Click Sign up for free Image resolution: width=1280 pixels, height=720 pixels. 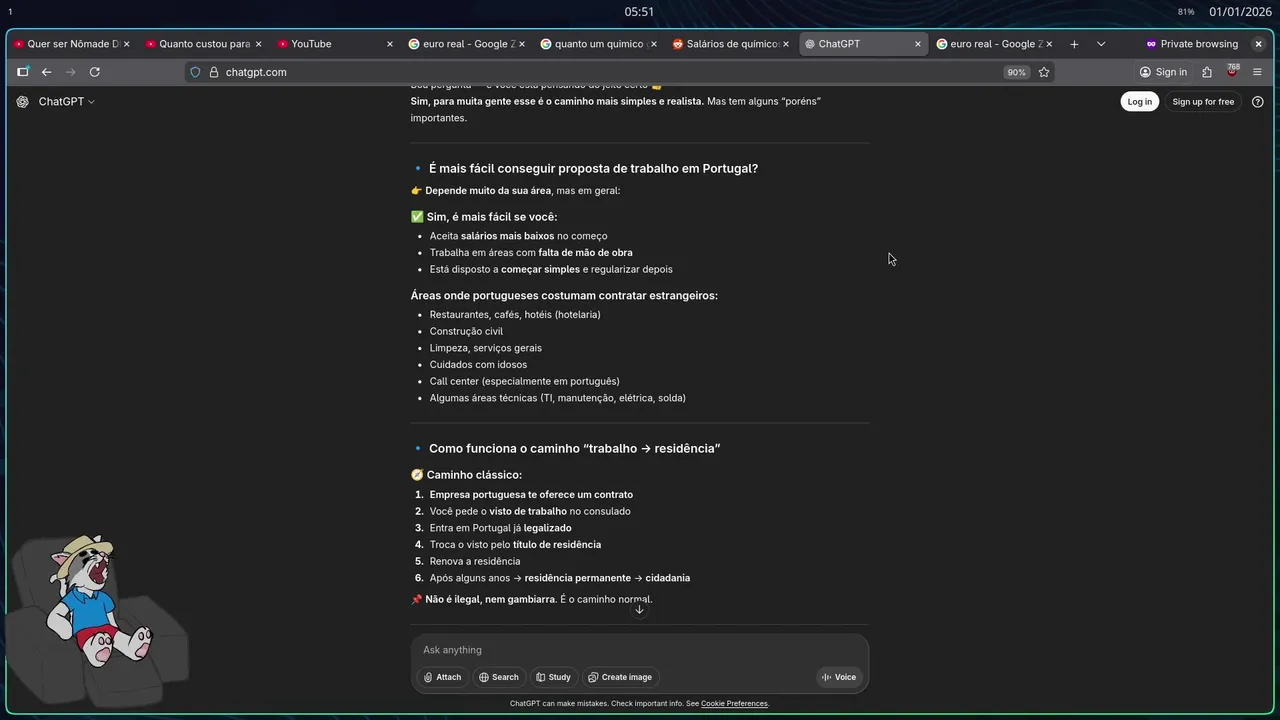(x=1203, y=102)
